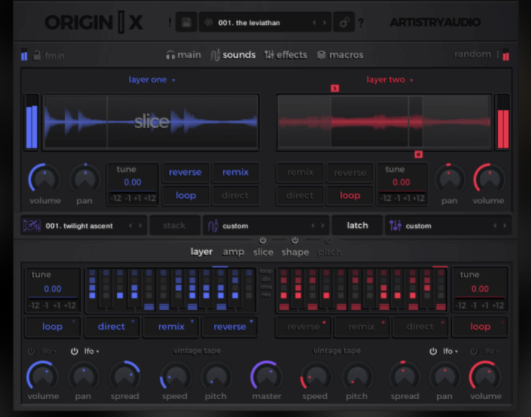This screenshot has width=531, height=417.
Task: Toggle layer one loop button in top section
Action: coord(186,195)
